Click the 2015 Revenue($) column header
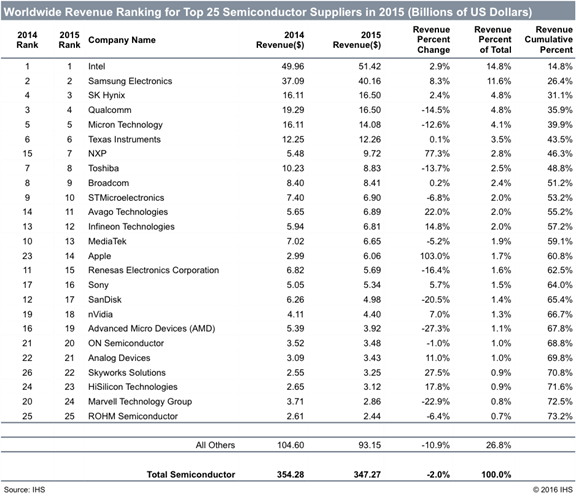Image resolution: width=576 pixels, height=496 pixels. [x=357, y=40]
